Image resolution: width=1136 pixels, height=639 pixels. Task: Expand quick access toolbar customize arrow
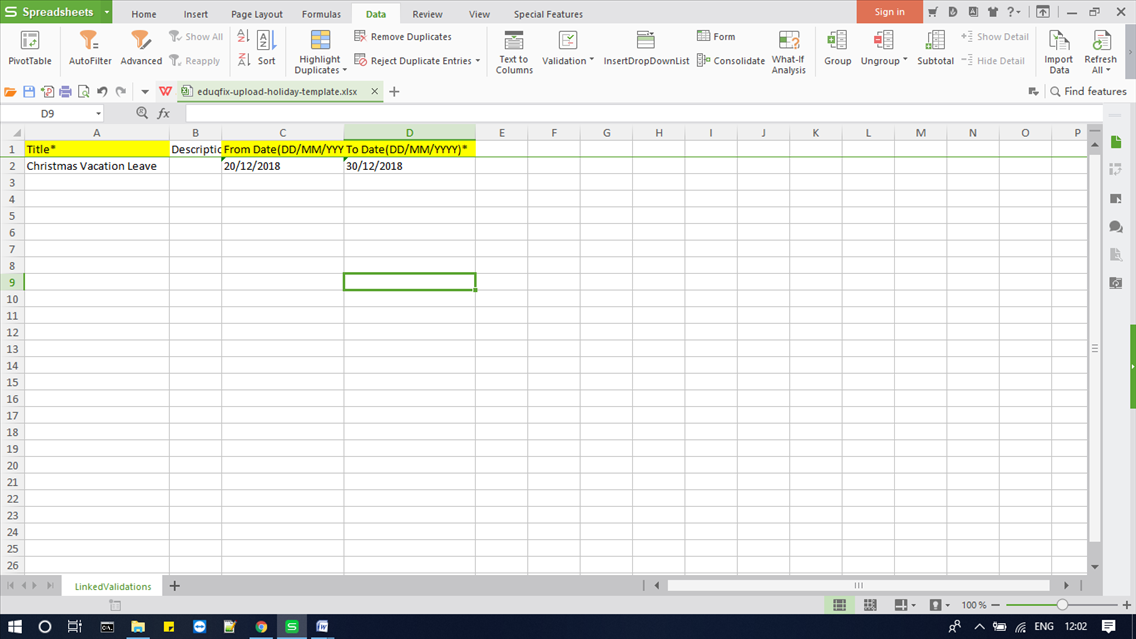[x=145, y=91]
